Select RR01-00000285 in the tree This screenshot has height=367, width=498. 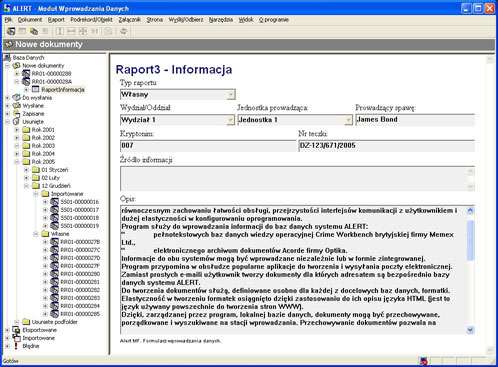tap(80, 314)
